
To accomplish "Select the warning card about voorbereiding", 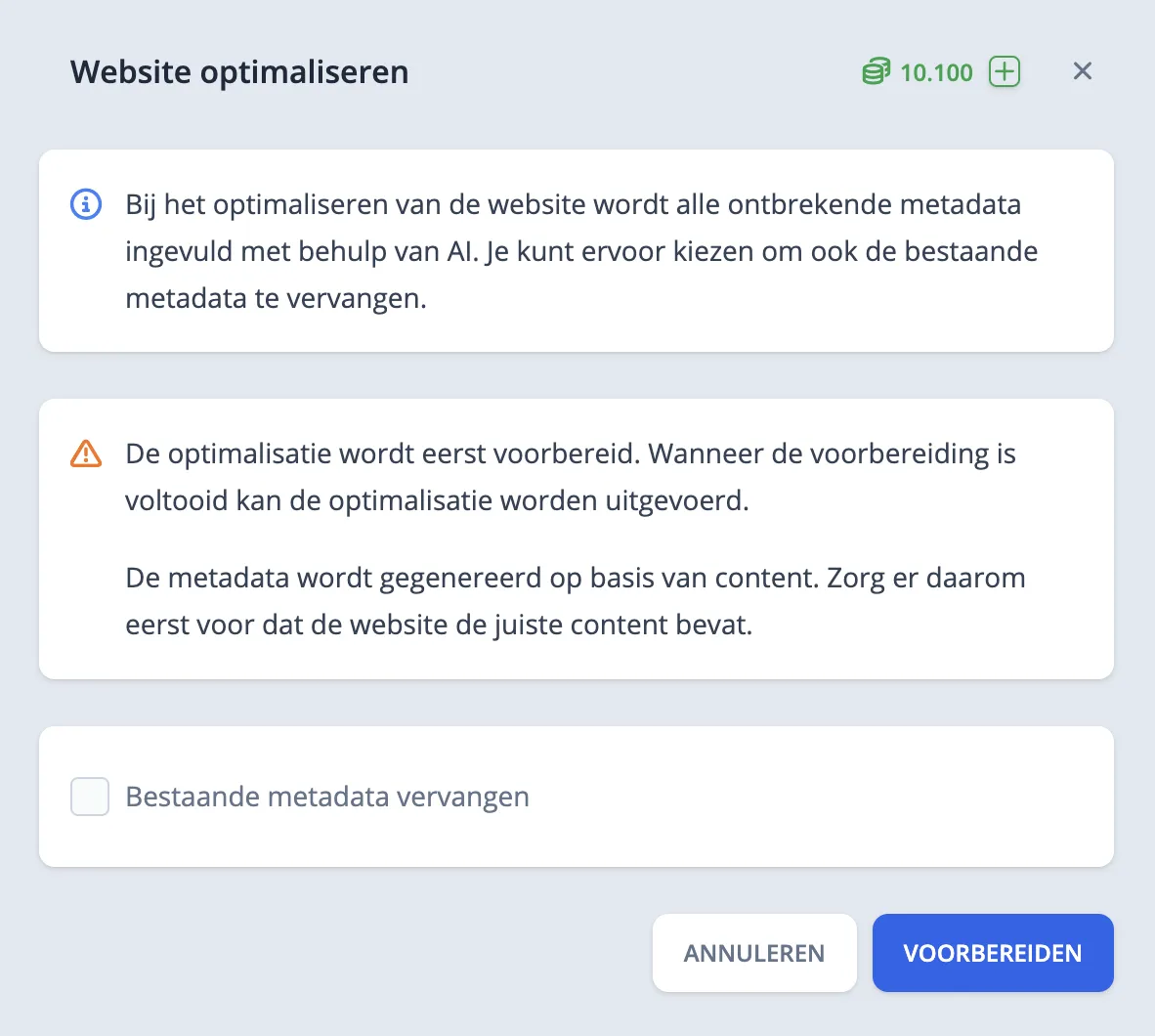I will 576,538.
